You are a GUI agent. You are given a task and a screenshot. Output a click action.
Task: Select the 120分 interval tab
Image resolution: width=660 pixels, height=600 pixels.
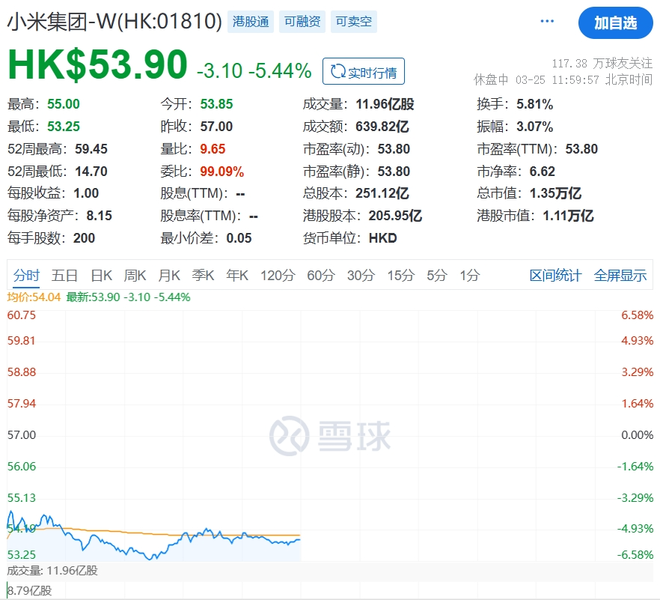277,275
